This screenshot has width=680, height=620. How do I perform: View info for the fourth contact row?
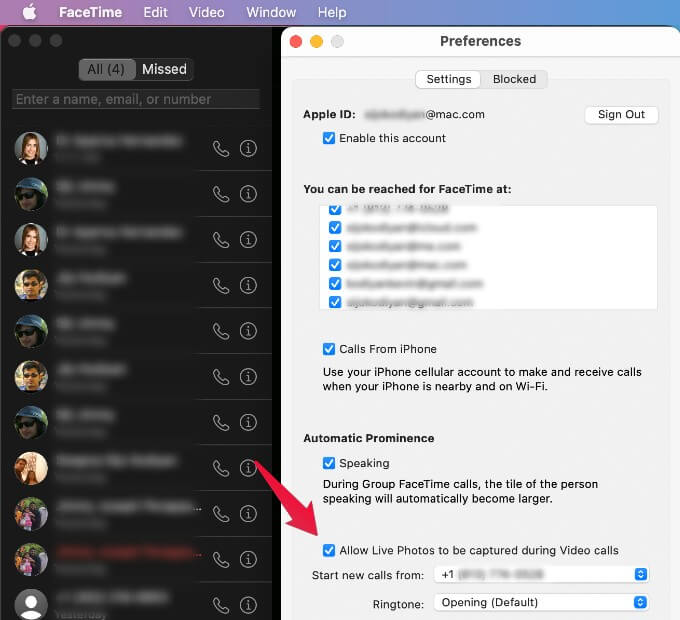[248, 285]
